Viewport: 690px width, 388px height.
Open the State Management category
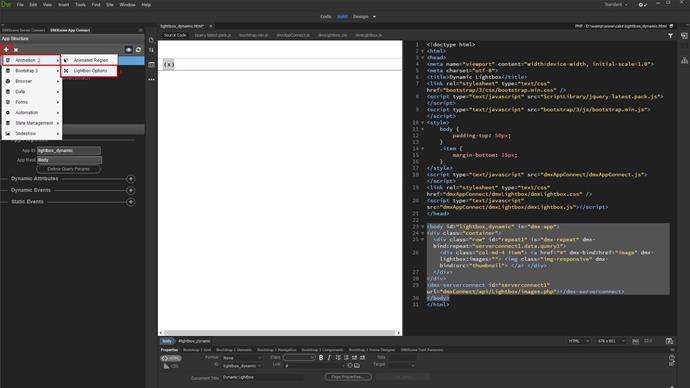pos(31,123)
